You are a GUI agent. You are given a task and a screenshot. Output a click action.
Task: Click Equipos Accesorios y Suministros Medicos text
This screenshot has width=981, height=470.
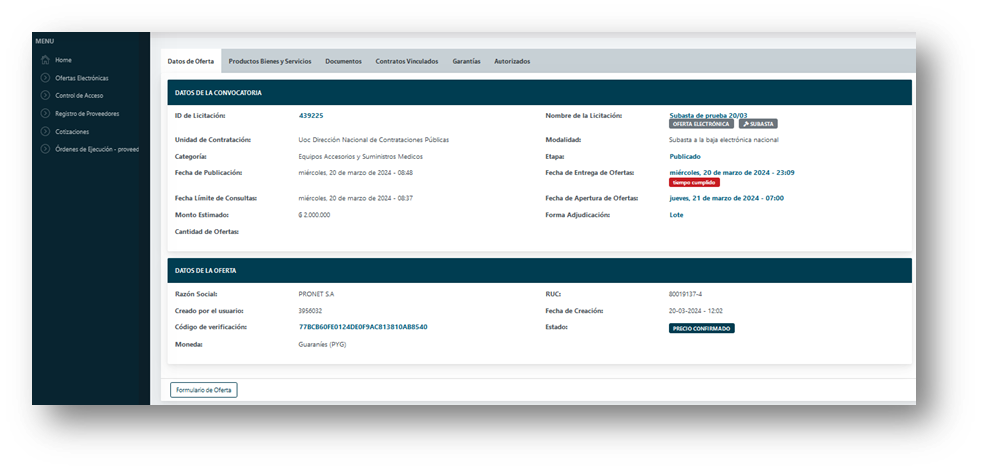tap(361, 156)
